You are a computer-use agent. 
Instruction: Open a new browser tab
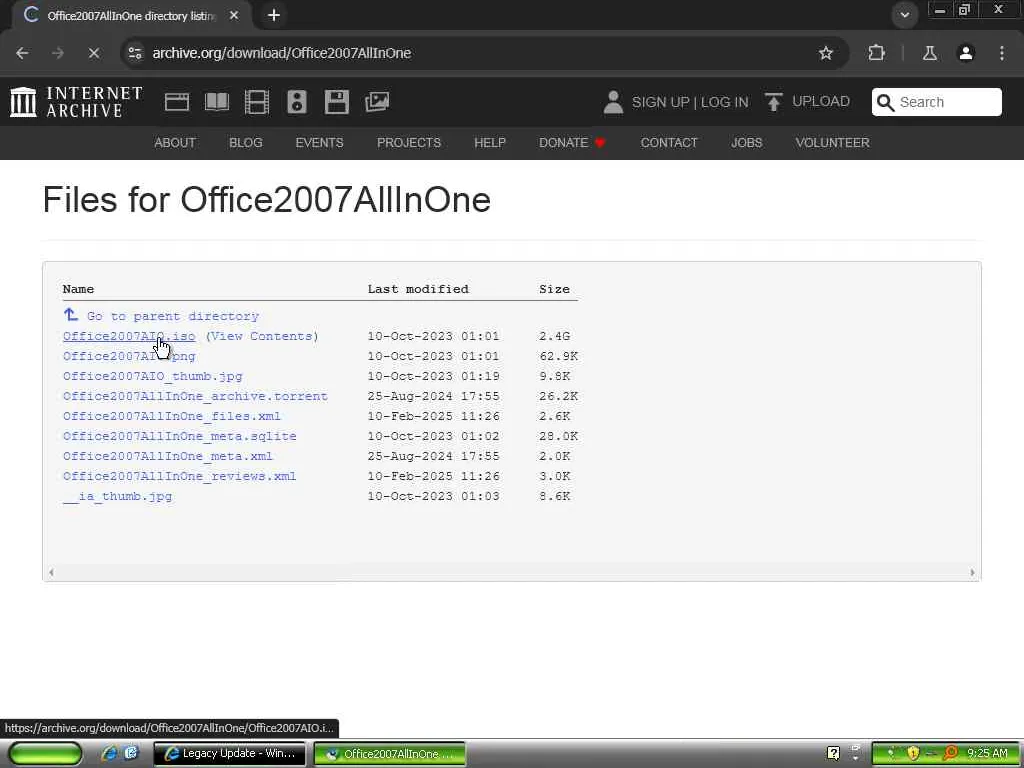pyautogui.click(x=274, y=15)
